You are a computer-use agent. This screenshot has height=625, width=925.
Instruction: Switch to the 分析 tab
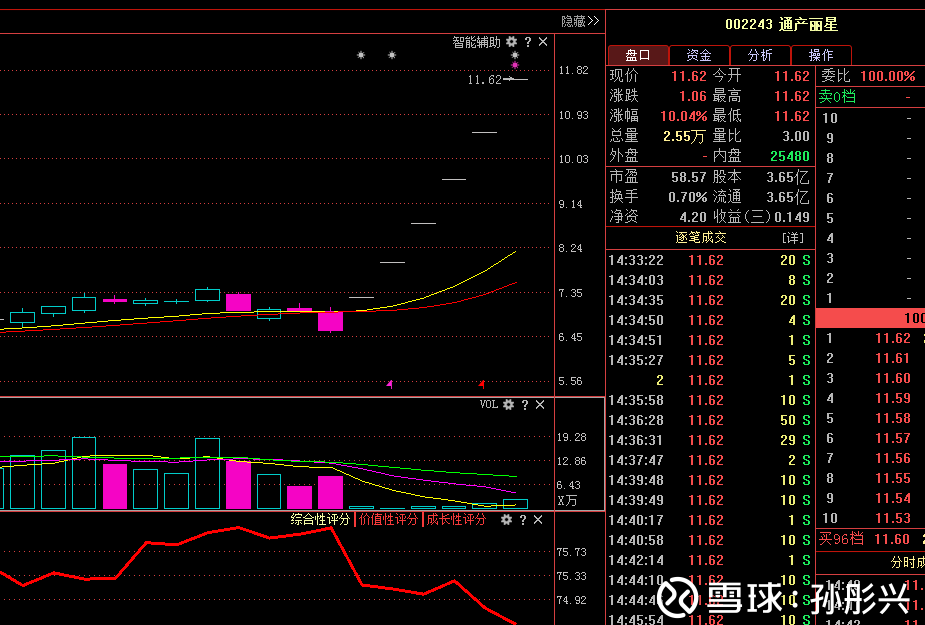pyautogui.click(x=760, y=55)
